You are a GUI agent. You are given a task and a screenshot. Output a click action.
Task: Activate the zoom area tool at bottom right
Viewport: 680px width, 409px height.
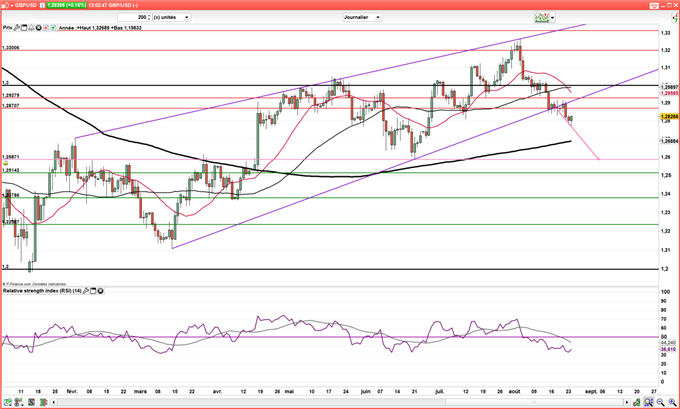pos(649,402)
